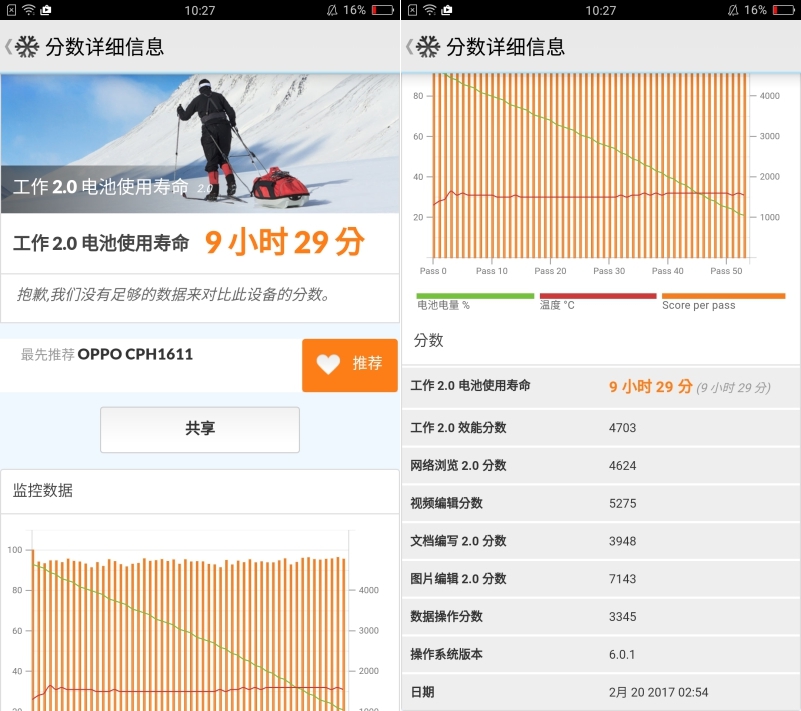Tap the OPPO CPH1611 device name
801x711 pixels.
tap(135, 354)
